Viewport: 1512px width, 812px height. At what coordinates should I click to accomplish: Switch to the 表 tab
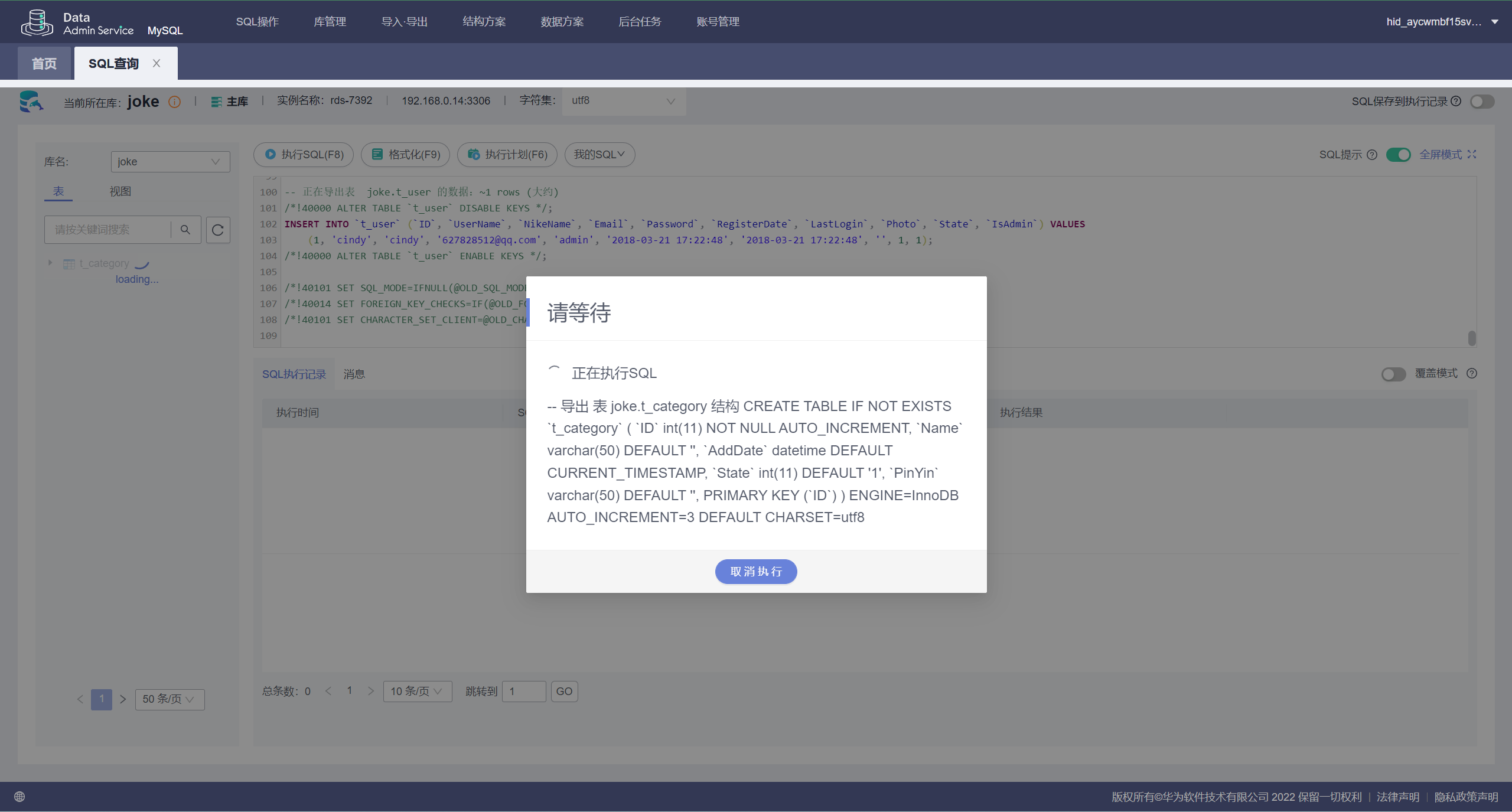pos(58,191)
